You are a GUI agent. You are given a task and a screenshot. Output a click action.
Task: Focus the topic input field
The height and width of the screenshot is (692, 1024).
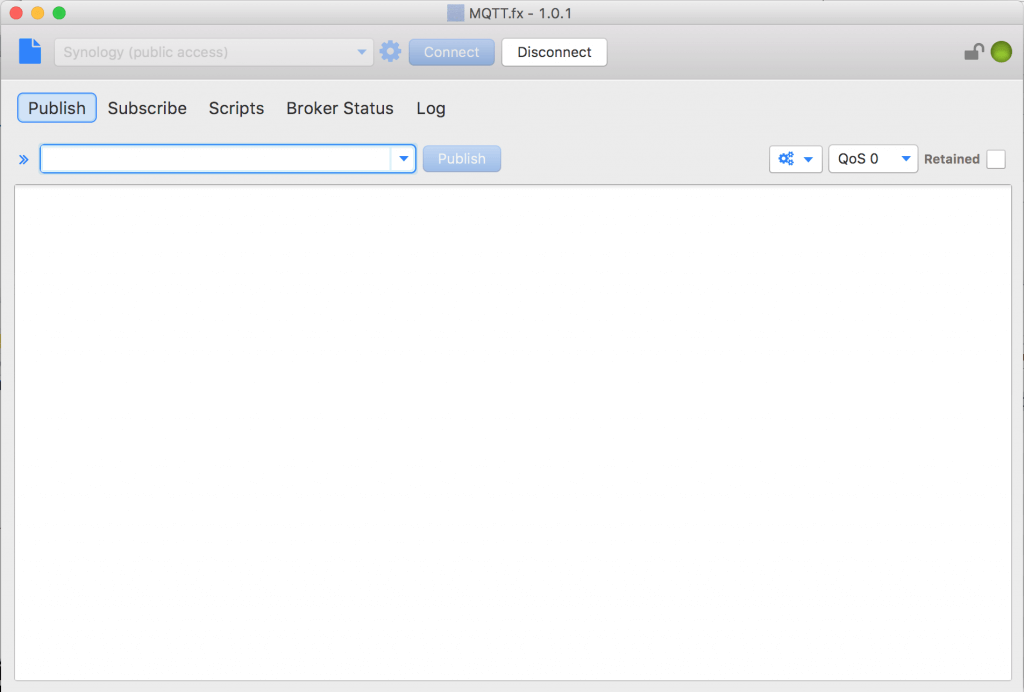click(216, 159)
